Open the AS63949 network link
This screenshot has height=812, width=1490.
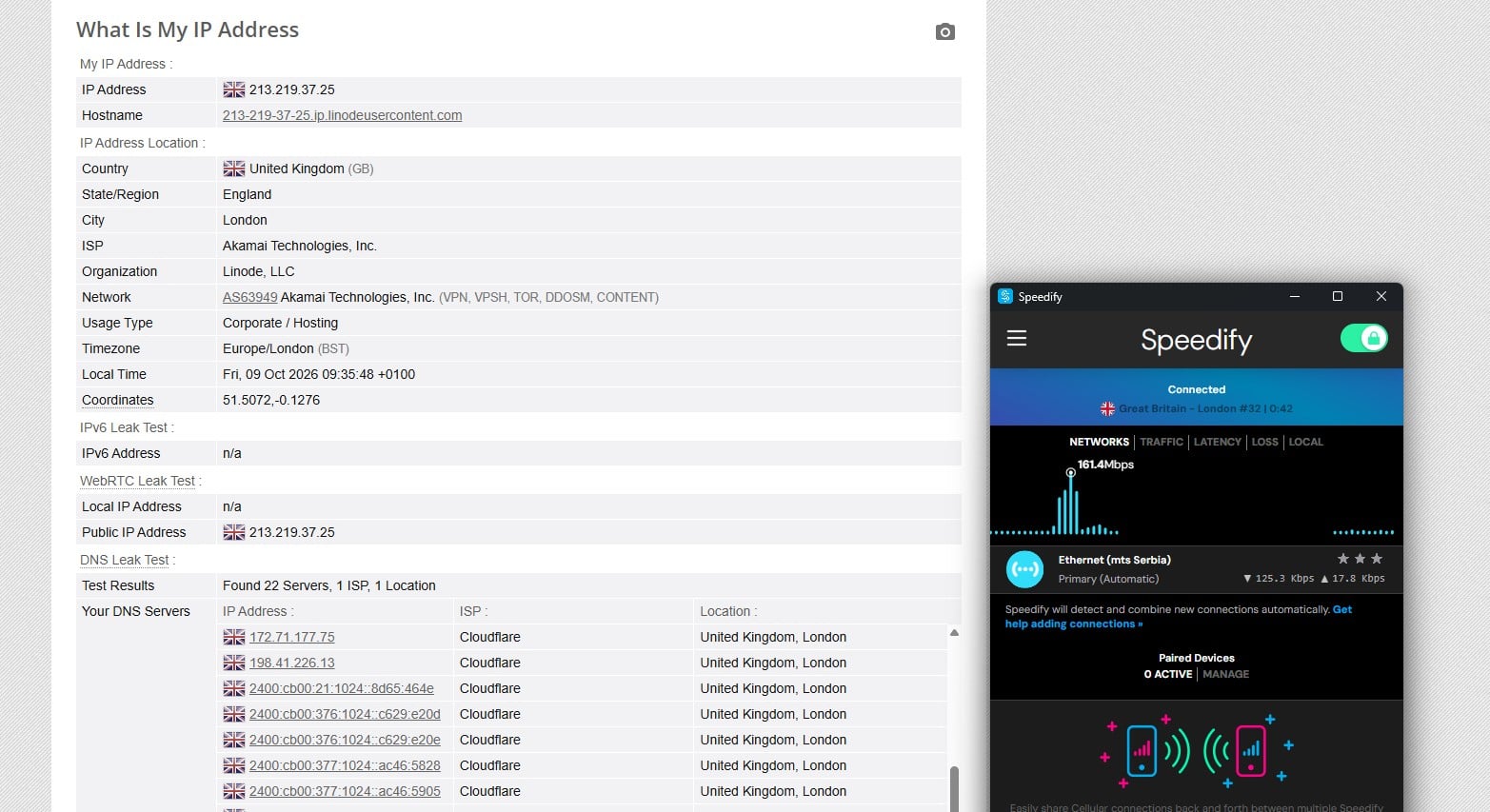pyautogui.click(x=249, y=297)
